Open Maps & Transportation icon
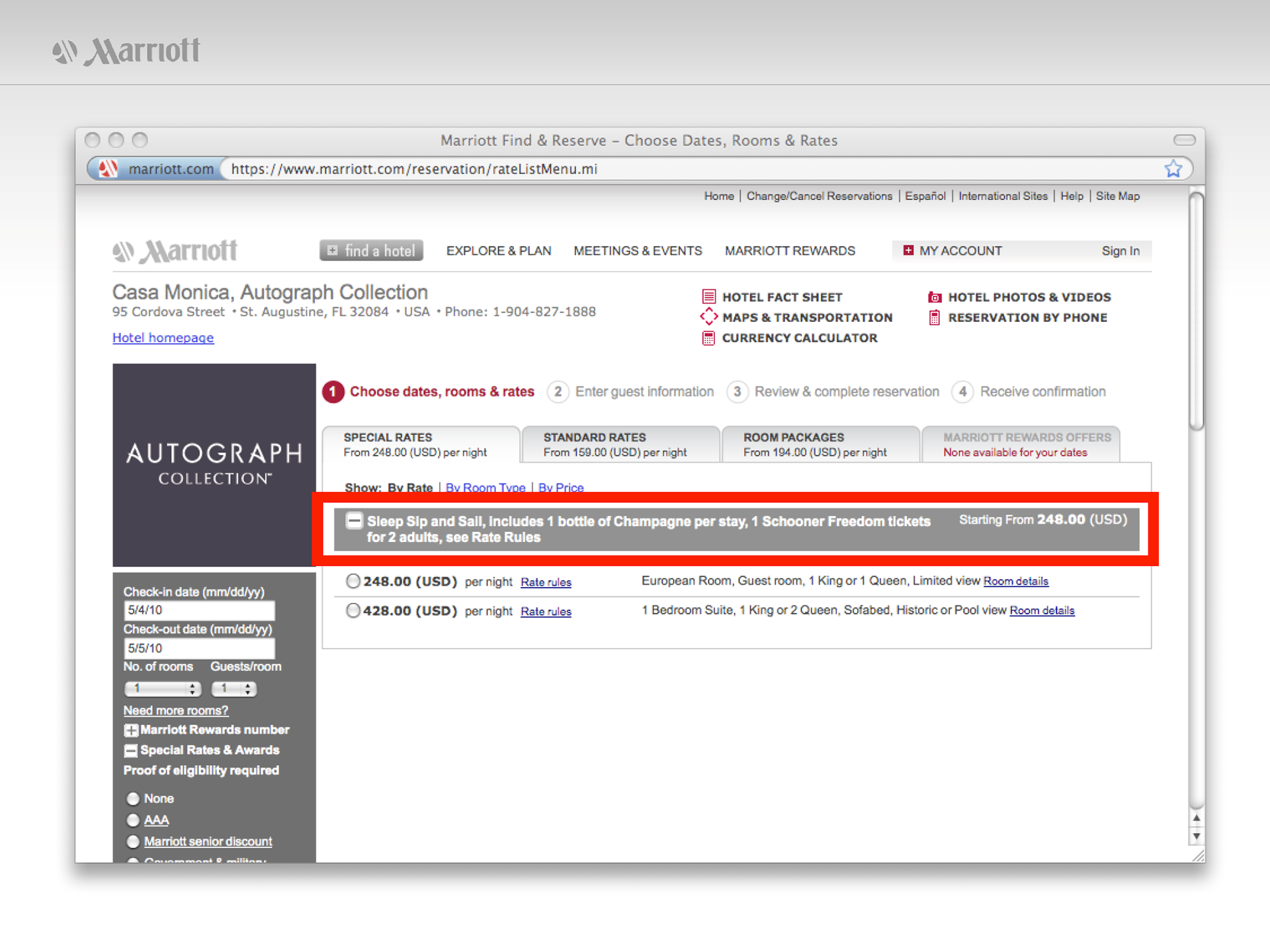The height and width of the screenshot is (952, 1270). (x=708, y=317)
